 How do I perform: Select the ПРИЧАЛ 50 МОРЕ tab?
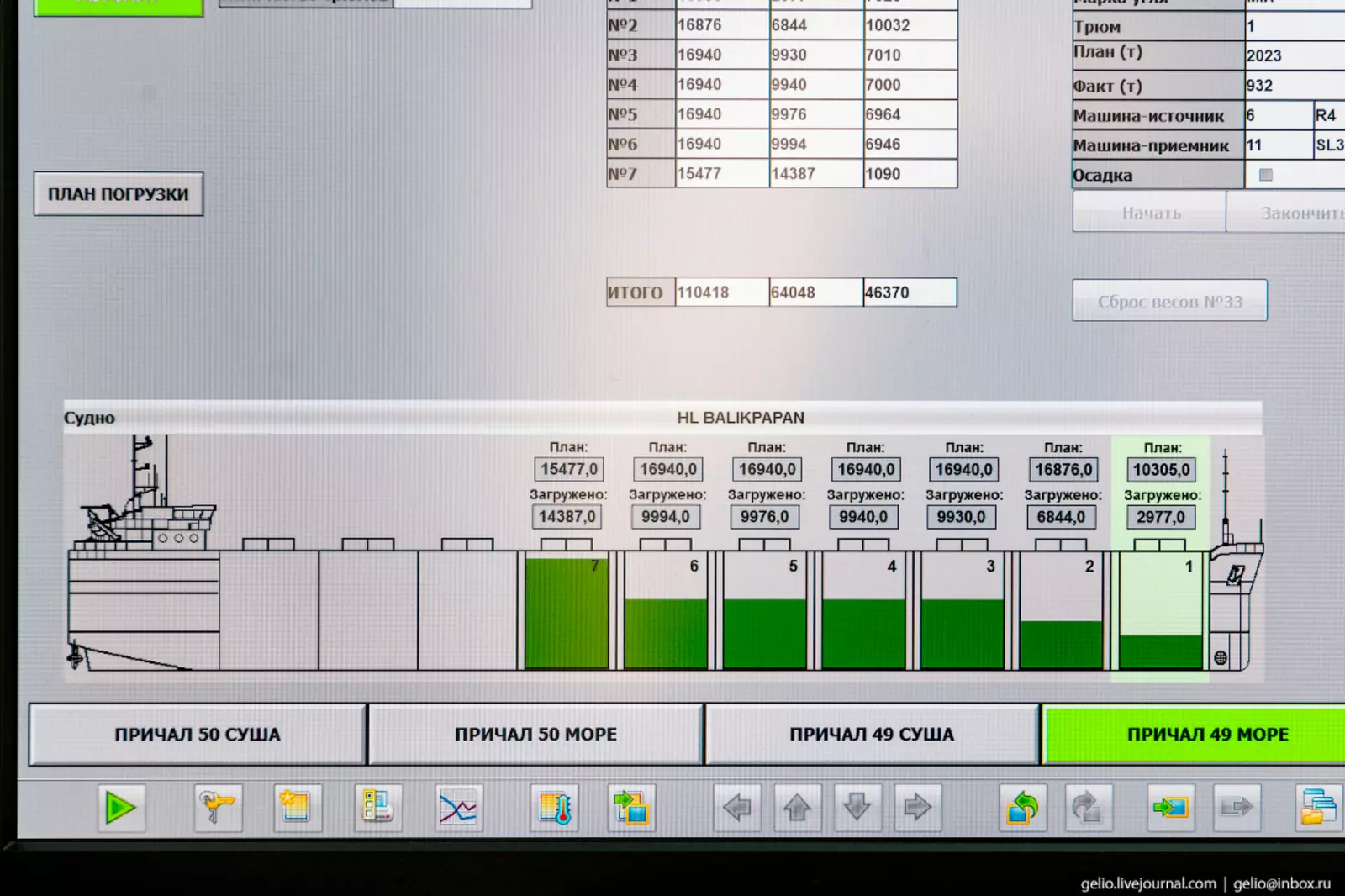pos(535,735)
